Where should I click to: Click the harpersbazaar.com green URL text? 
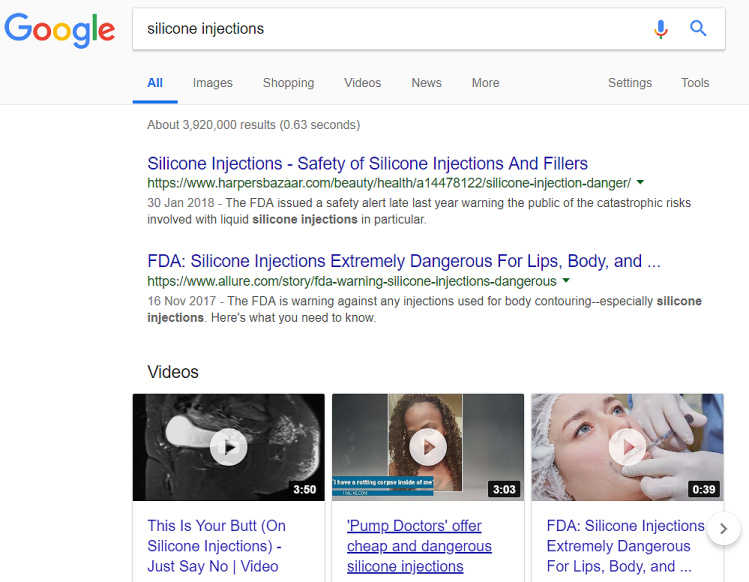coord(389,183)
